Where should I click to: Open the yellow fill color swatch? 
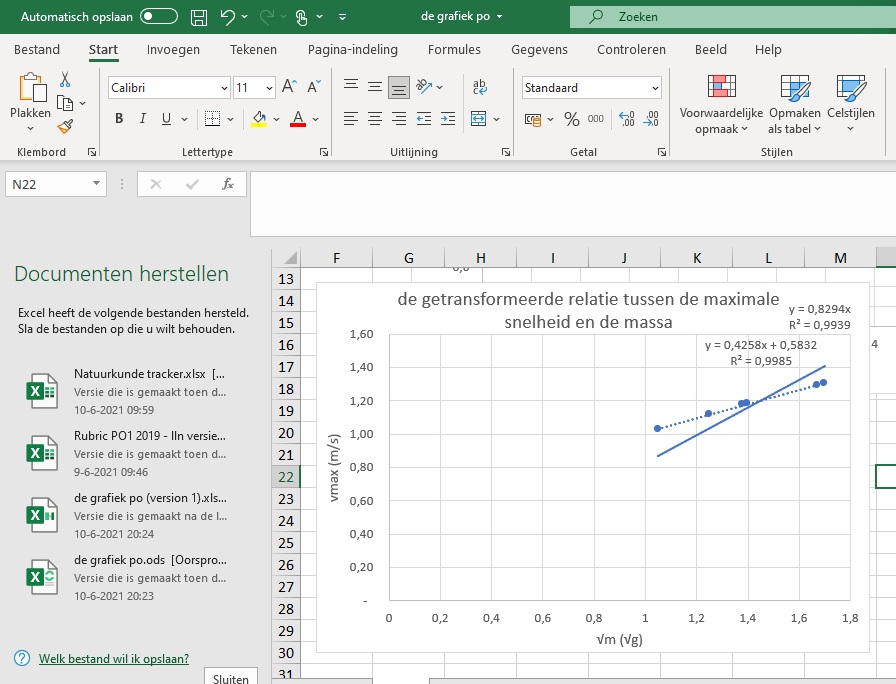click(x=259, y=119)
